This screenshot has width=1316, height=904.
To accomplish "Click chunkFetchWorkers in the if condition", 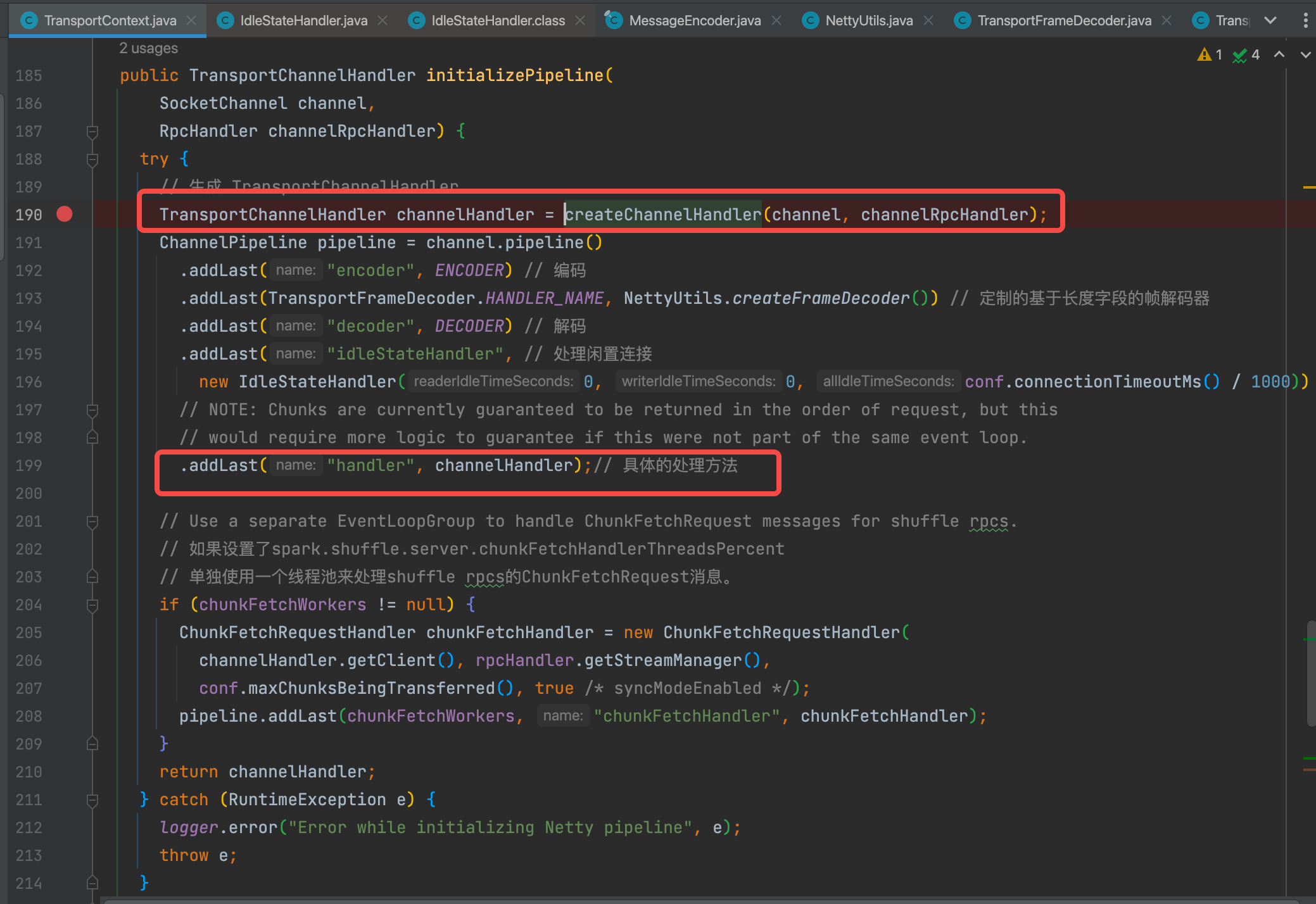I will [282, 605].
